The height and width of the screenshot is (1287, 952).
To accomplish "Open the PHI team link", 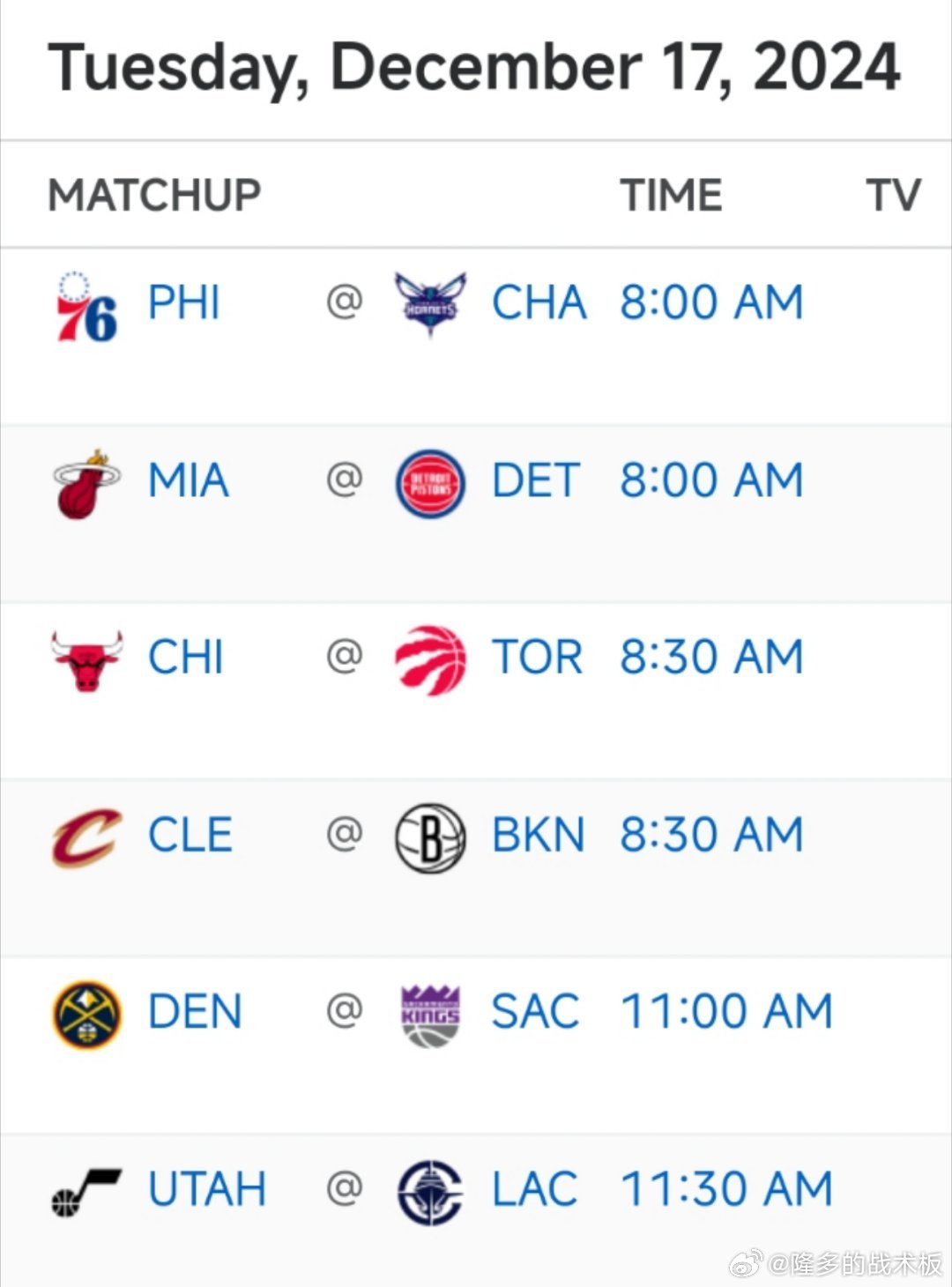I will click(183, 303).
